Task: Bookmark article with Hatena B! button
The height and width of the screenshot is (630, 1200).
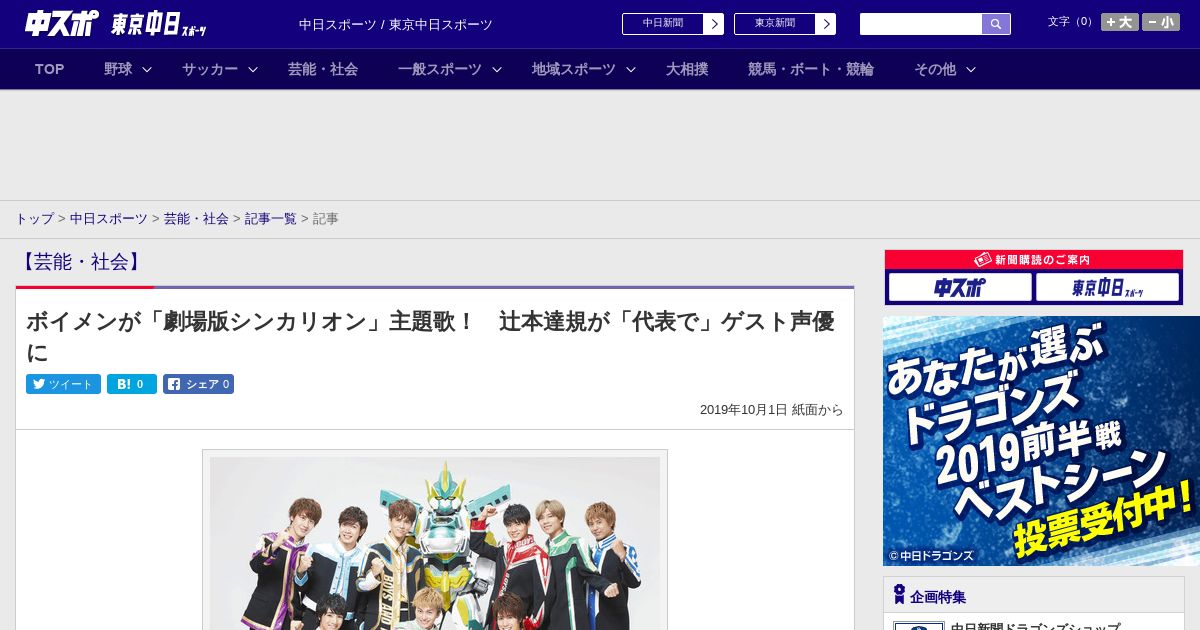Action: click(x=132, y=384)
